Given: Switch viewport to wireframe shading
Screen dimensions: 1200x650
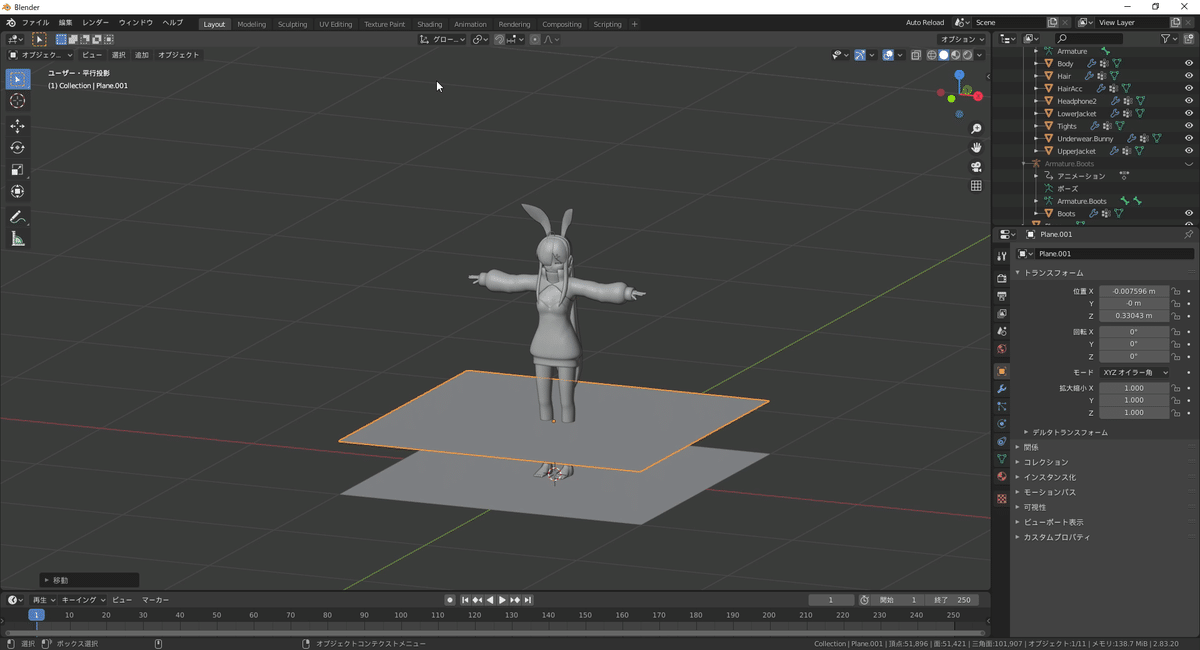Looking at the screenshot, I should click(932, 55).
